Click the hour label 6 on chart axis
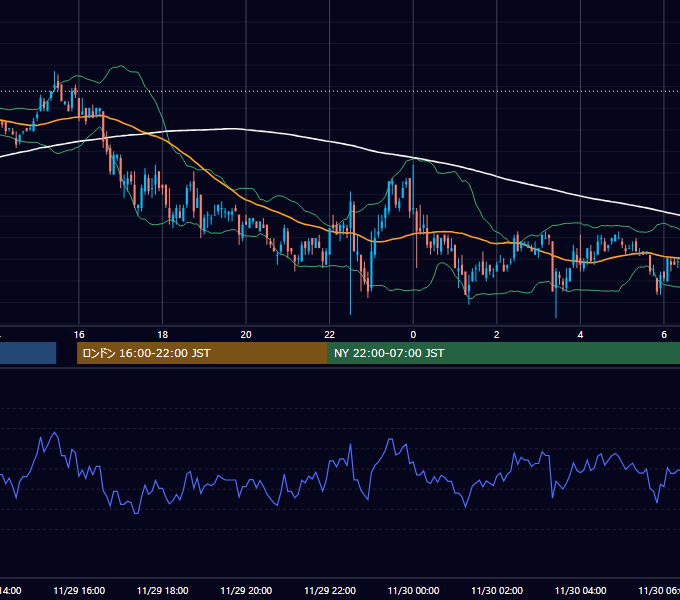 [x=664, y=335]
